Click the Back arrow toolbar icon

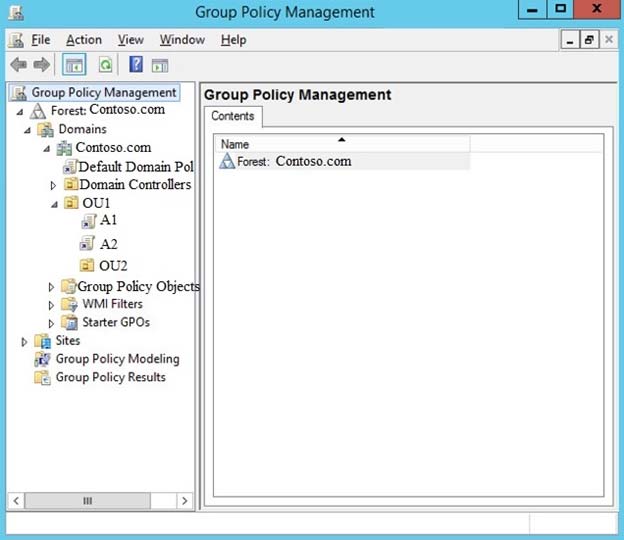[x=18, y=64]
